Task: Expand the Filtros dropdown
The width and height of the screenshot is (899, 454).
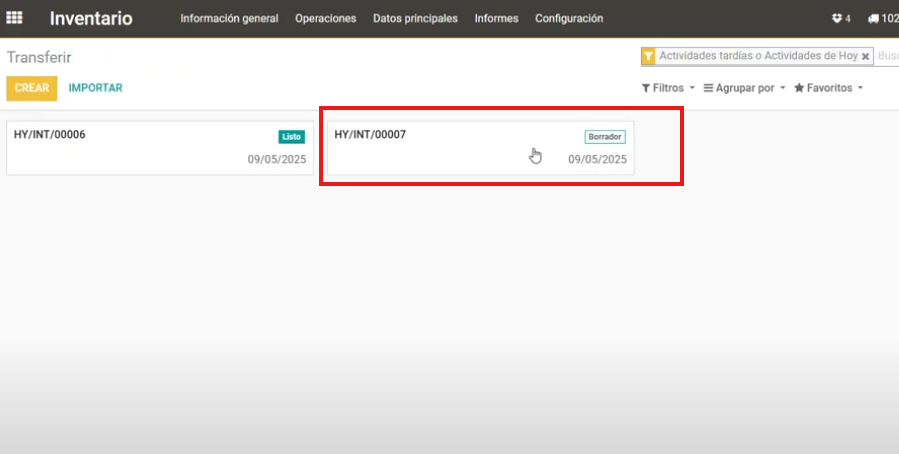Action: click(668, 88)
